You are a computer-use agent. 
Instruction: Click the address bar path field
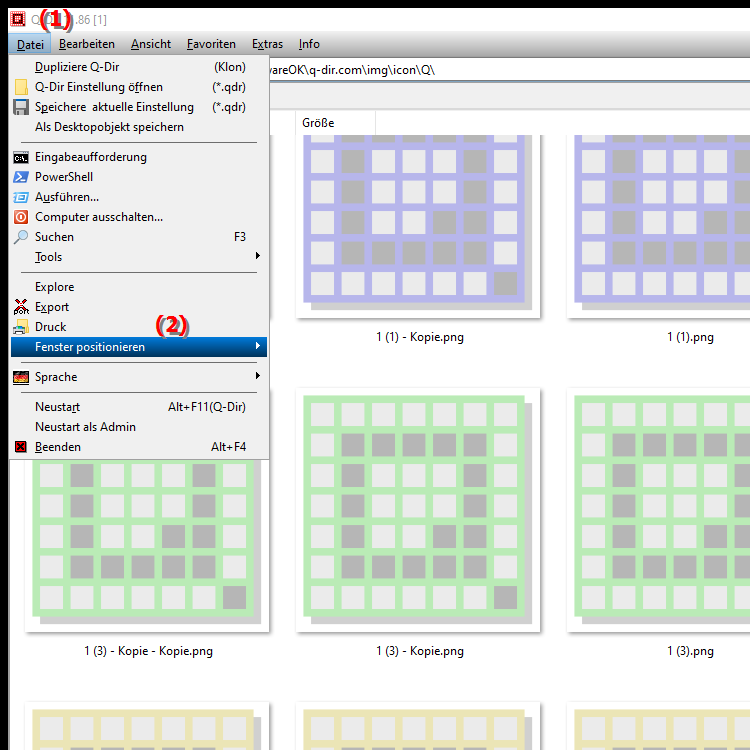click(509, 70)
